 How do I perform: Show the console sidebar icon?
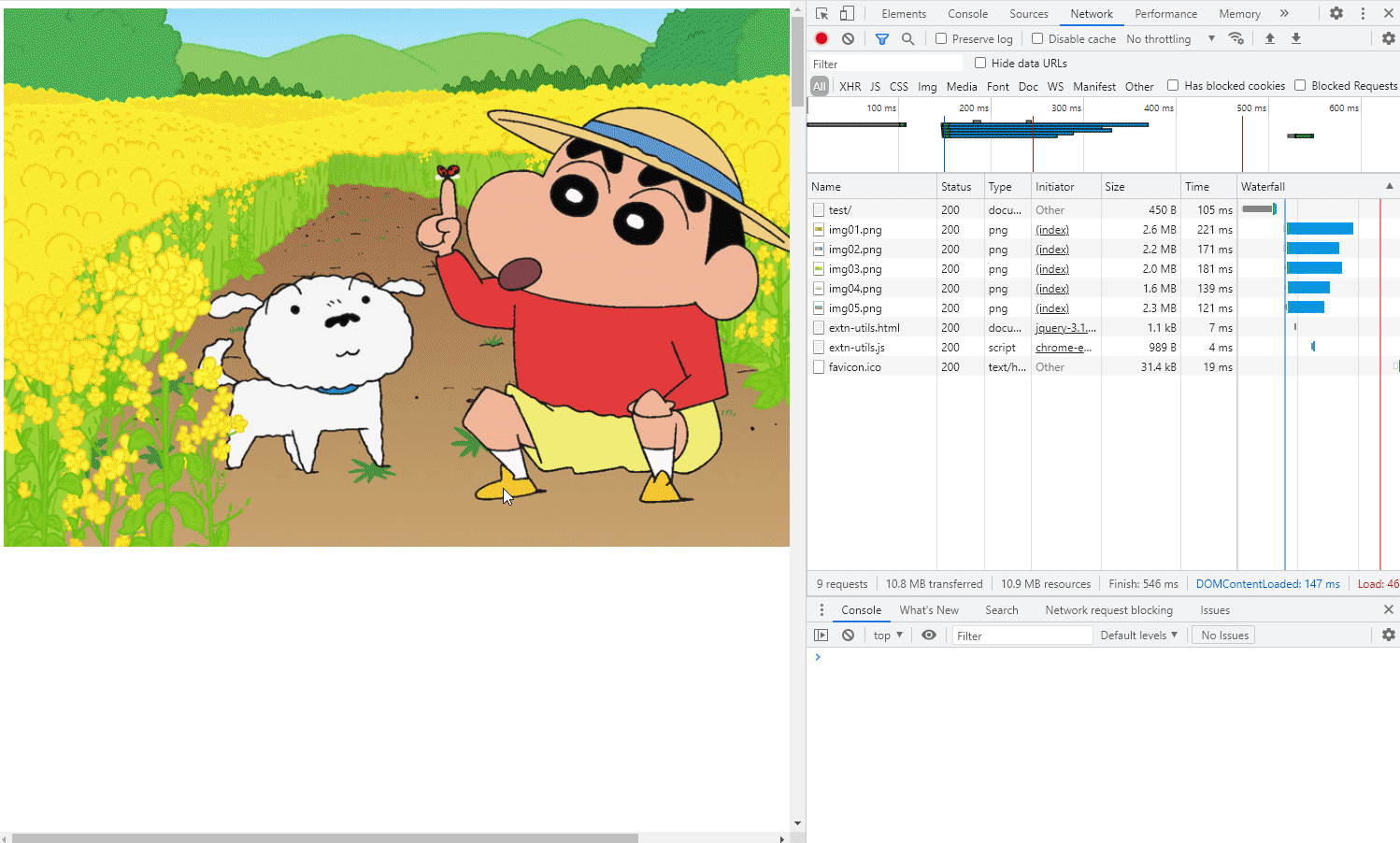[x=821, y=635]
